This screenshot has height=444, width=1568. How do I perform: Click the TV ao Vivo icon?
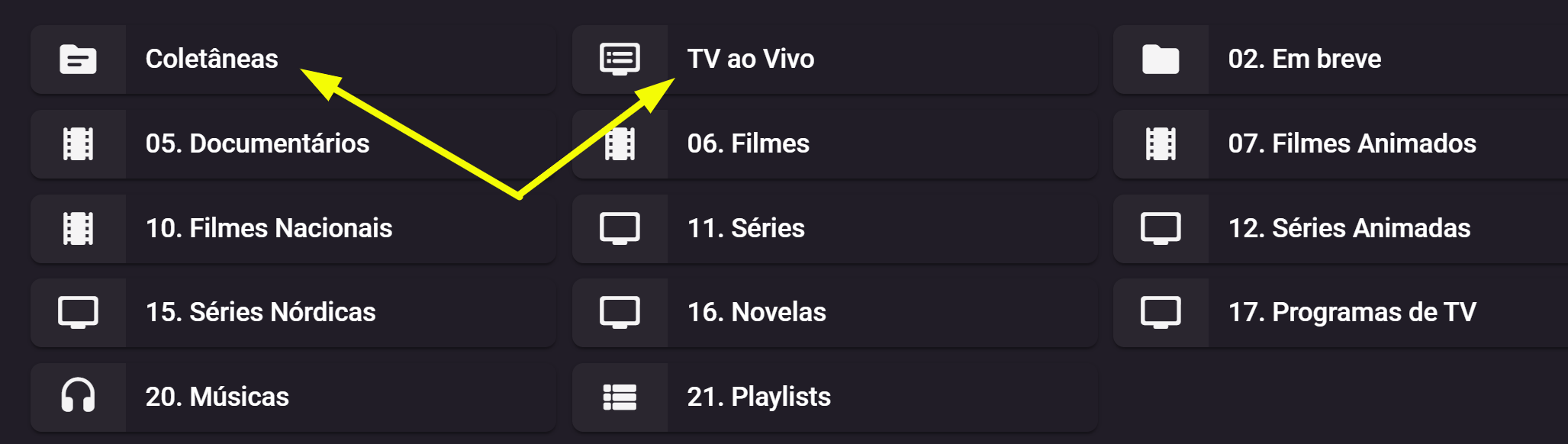tap(620, 60)
